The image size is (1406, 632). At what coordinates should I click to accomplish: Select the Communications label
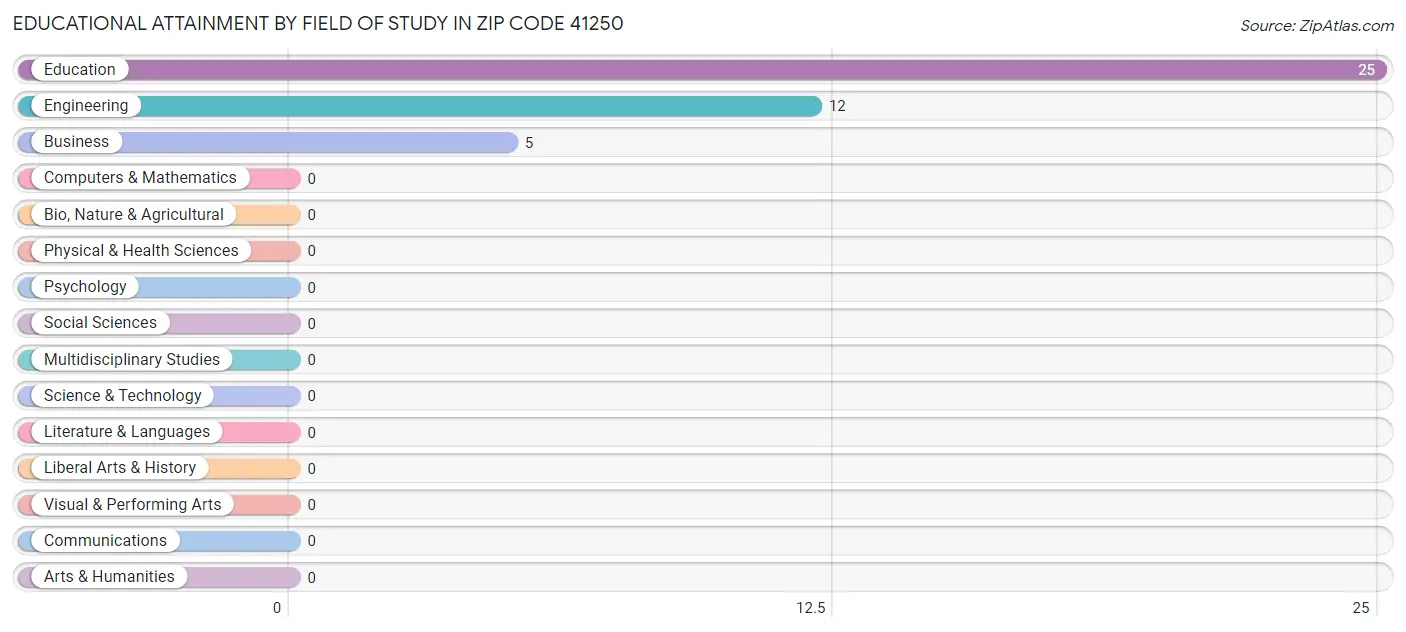(105, 540)
